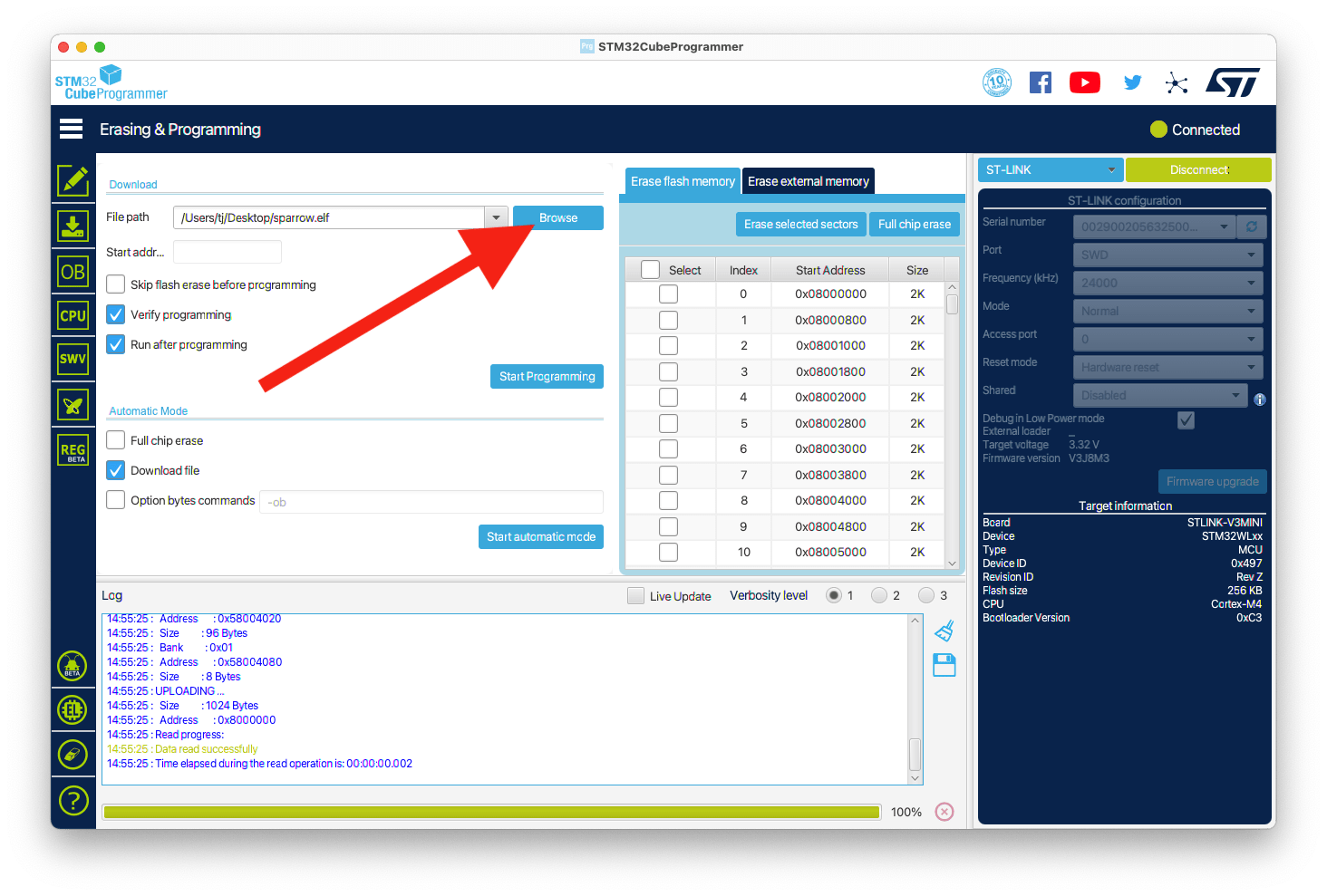
Task: Save the log with floppy disk icon
Action: (944, 665)
